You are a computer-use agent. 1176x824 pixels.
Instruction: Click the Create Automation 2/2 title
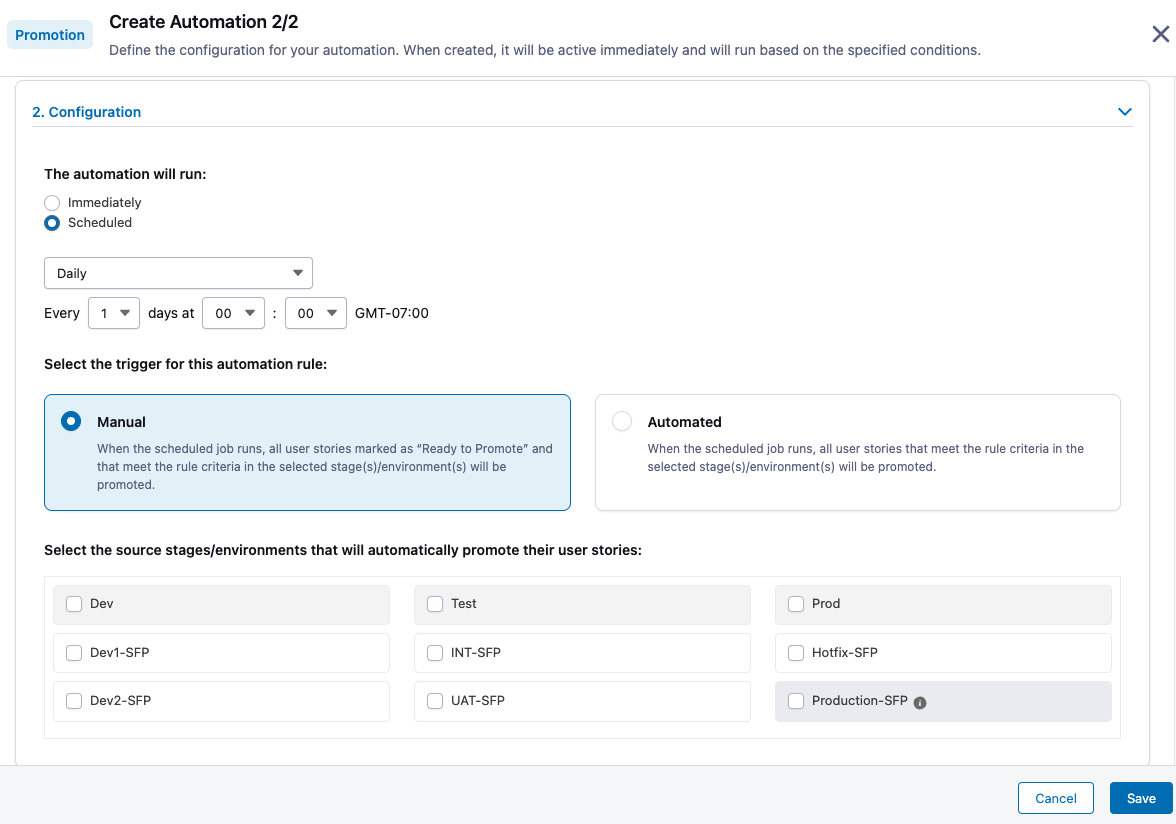coord(204,22)
